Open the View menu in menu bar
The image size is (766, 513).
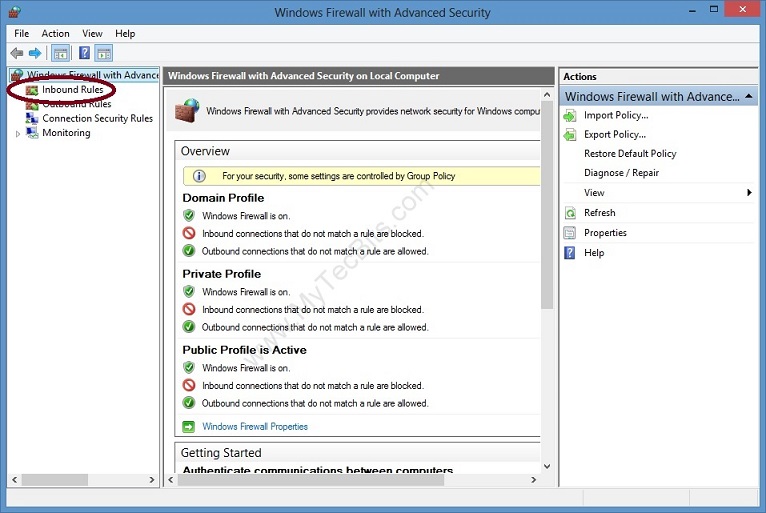click(x=92, y=33)
